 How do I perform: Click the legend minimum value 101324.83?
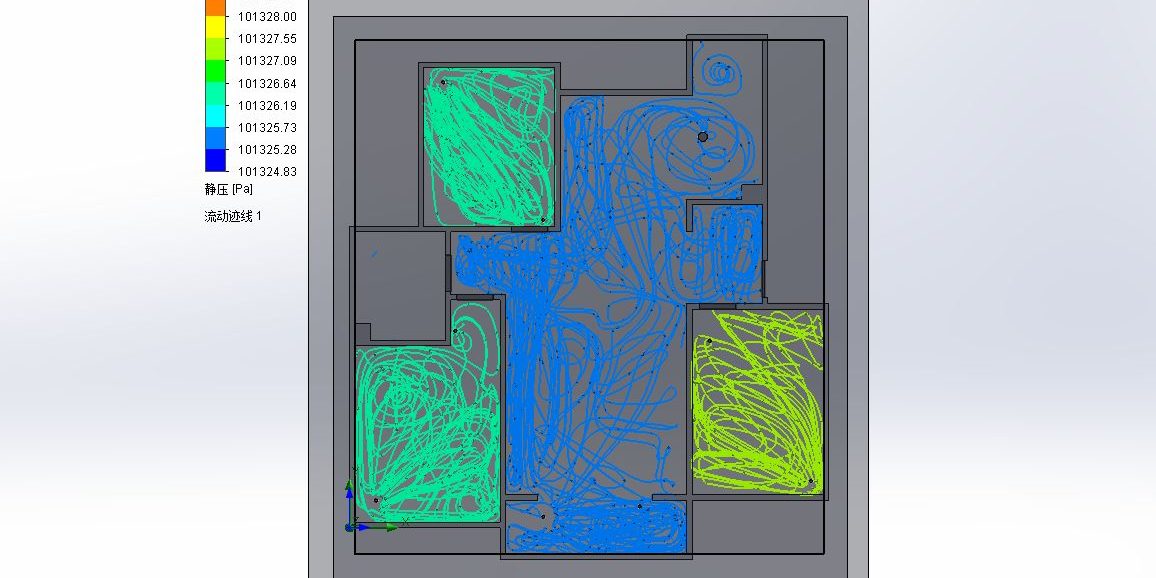267,172
